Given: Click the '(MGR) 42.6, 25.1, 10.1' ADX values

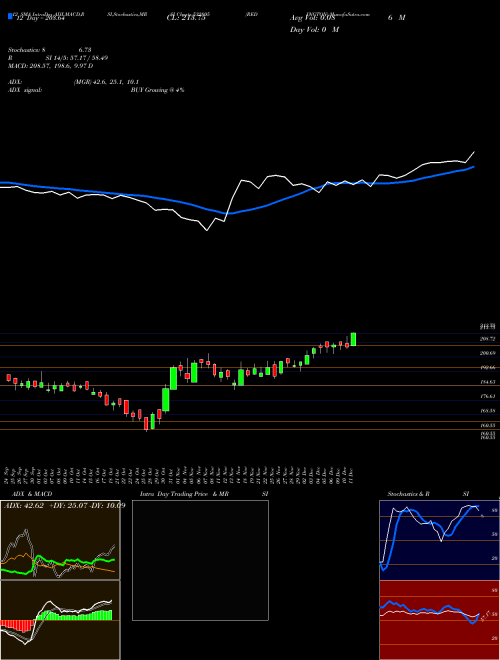Looking at the screenshot, I should 106,82.
